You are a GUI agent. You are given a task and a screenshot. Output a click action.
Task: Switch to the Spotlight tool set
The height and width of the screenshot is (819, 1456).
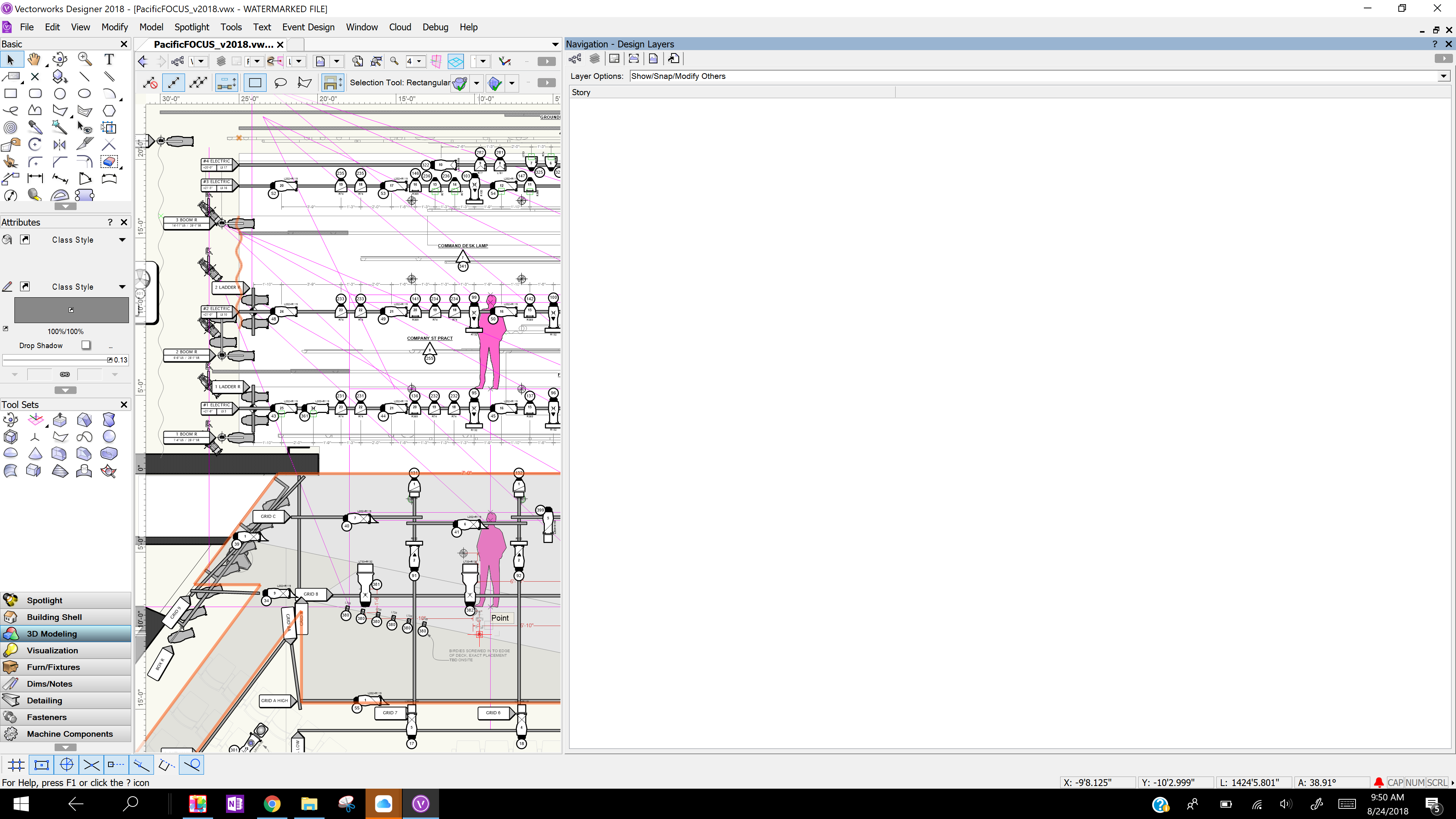point(45,600)
